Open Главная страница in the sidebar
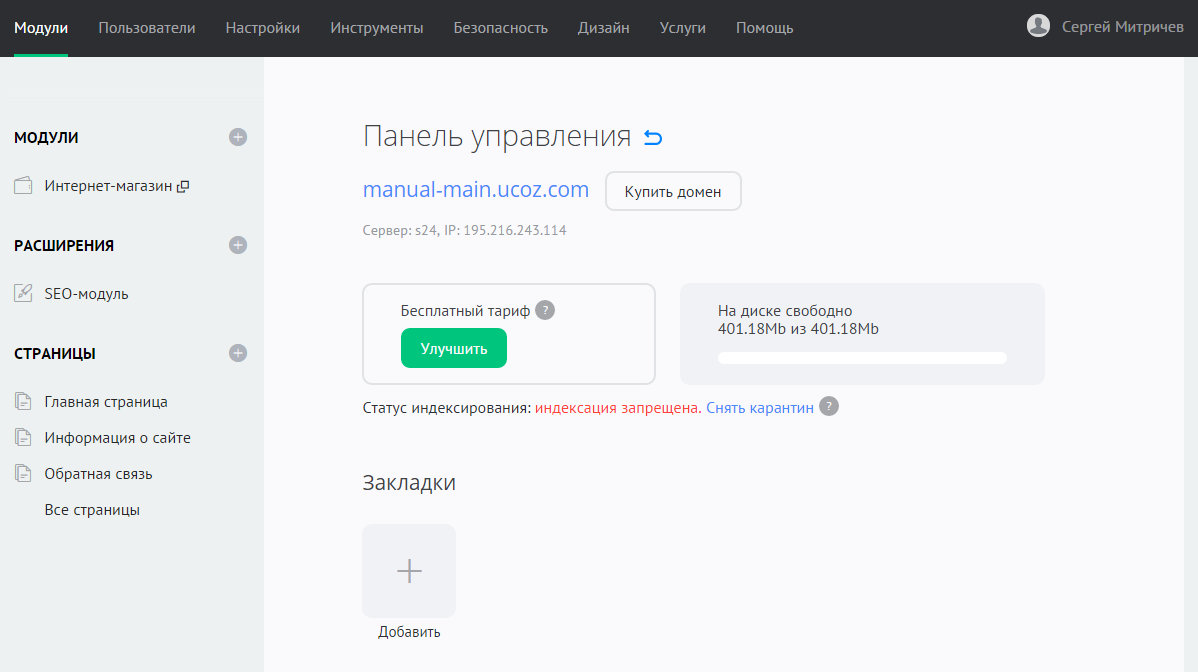The image size is (1198, 672). coord(105,402)
